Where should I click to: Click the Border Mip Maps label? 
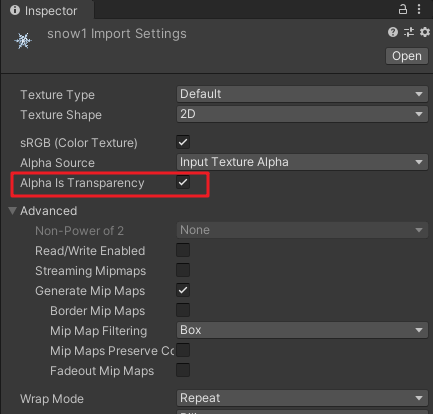(x=98, y=311)
